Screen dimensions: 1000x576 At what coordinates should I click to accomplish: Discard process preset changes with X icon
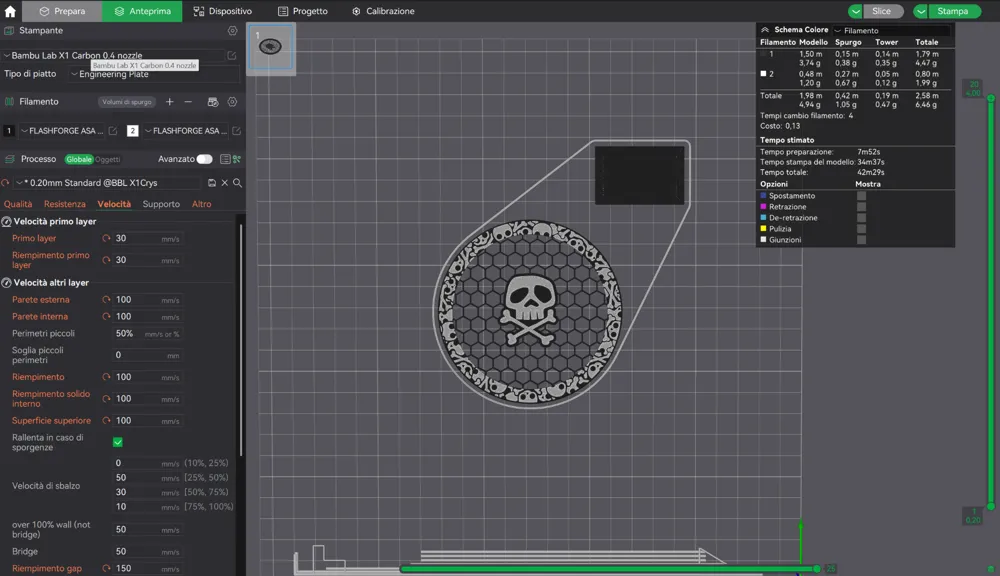click(x=224, y=182)
